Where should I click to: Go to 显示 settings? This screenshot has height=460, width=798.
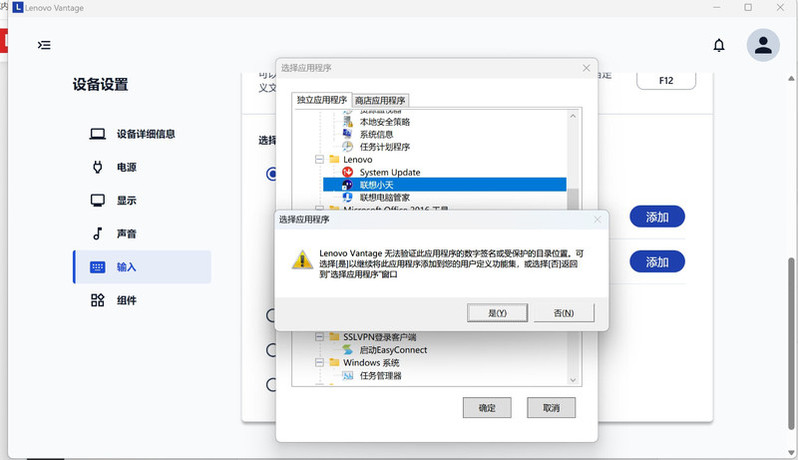tap(142, 200)
